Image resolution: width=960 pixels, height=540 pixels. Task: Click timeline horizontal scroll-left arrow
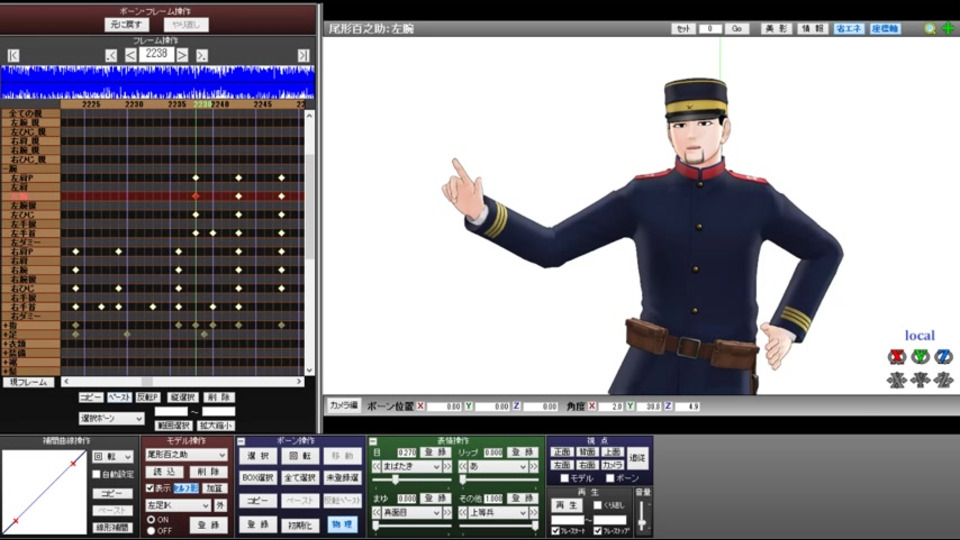pyautogui.click(x=66, y=381)
